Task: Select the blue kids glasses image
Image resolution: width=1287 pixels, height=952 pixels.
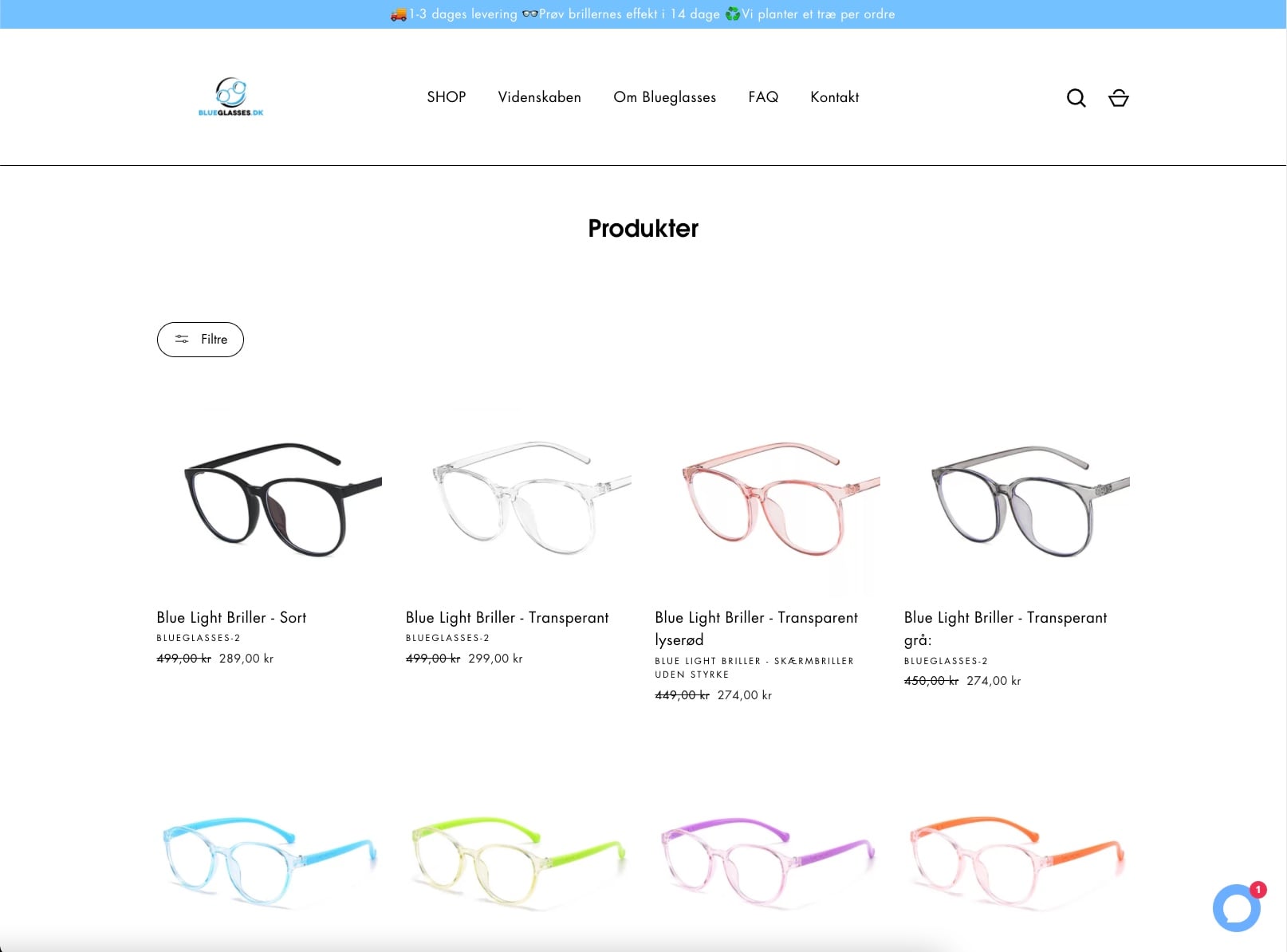Action: tap(269, 860)
